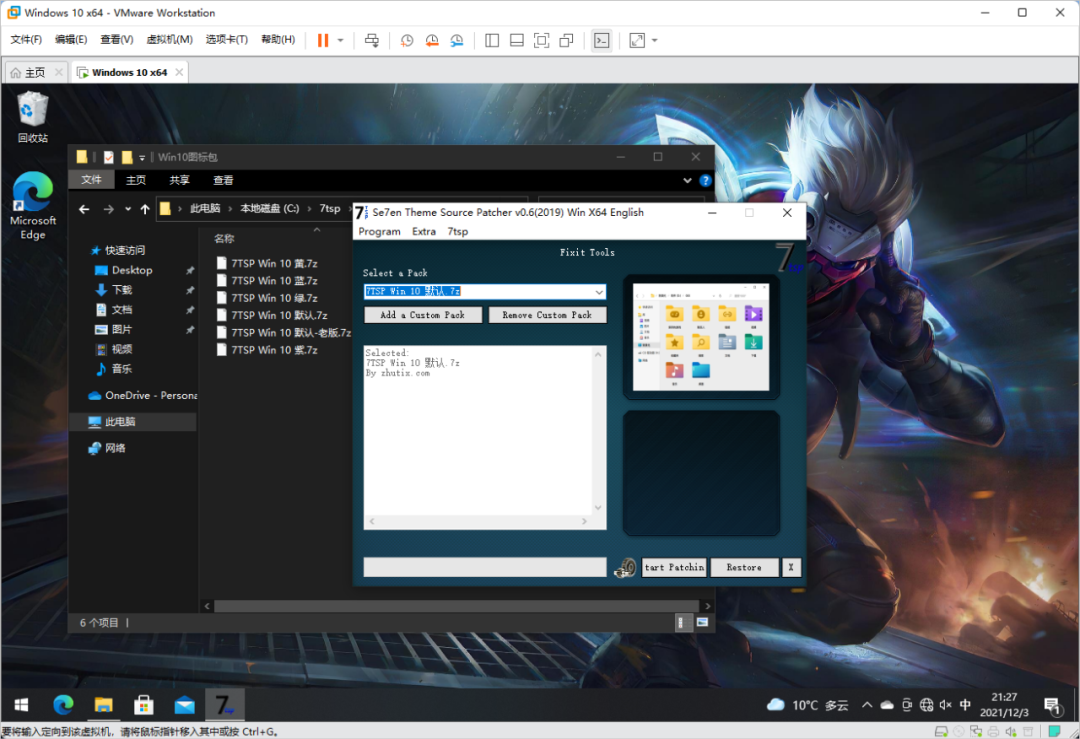Open the Recycle Bin desktop icon
Image resolution: width=1080 pixels, height=739 pixels.
coord(32,117)
